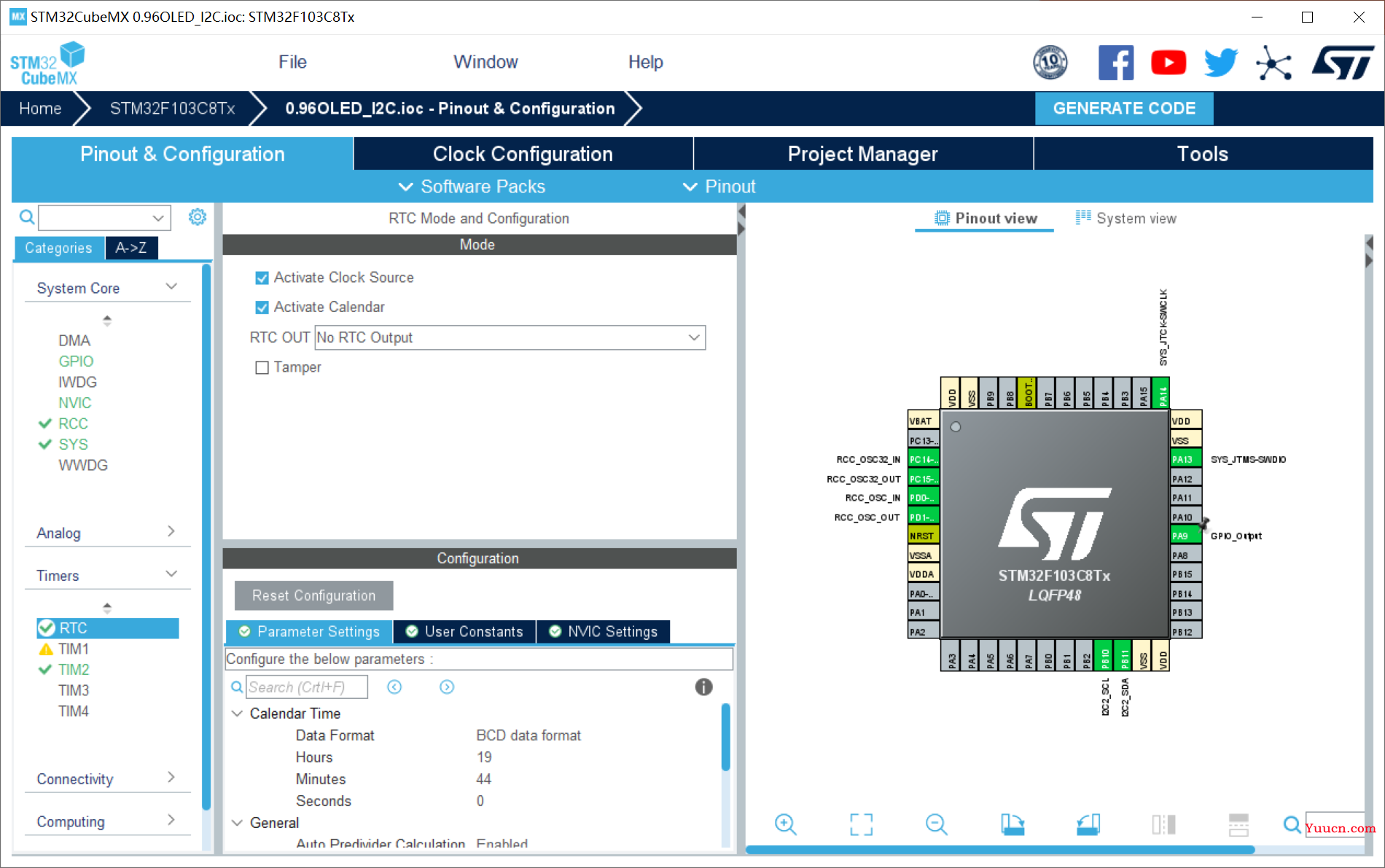This screenshot has height=868, width=1385.
Task: Go to Home breadcrumb
Action: [40, 108]
